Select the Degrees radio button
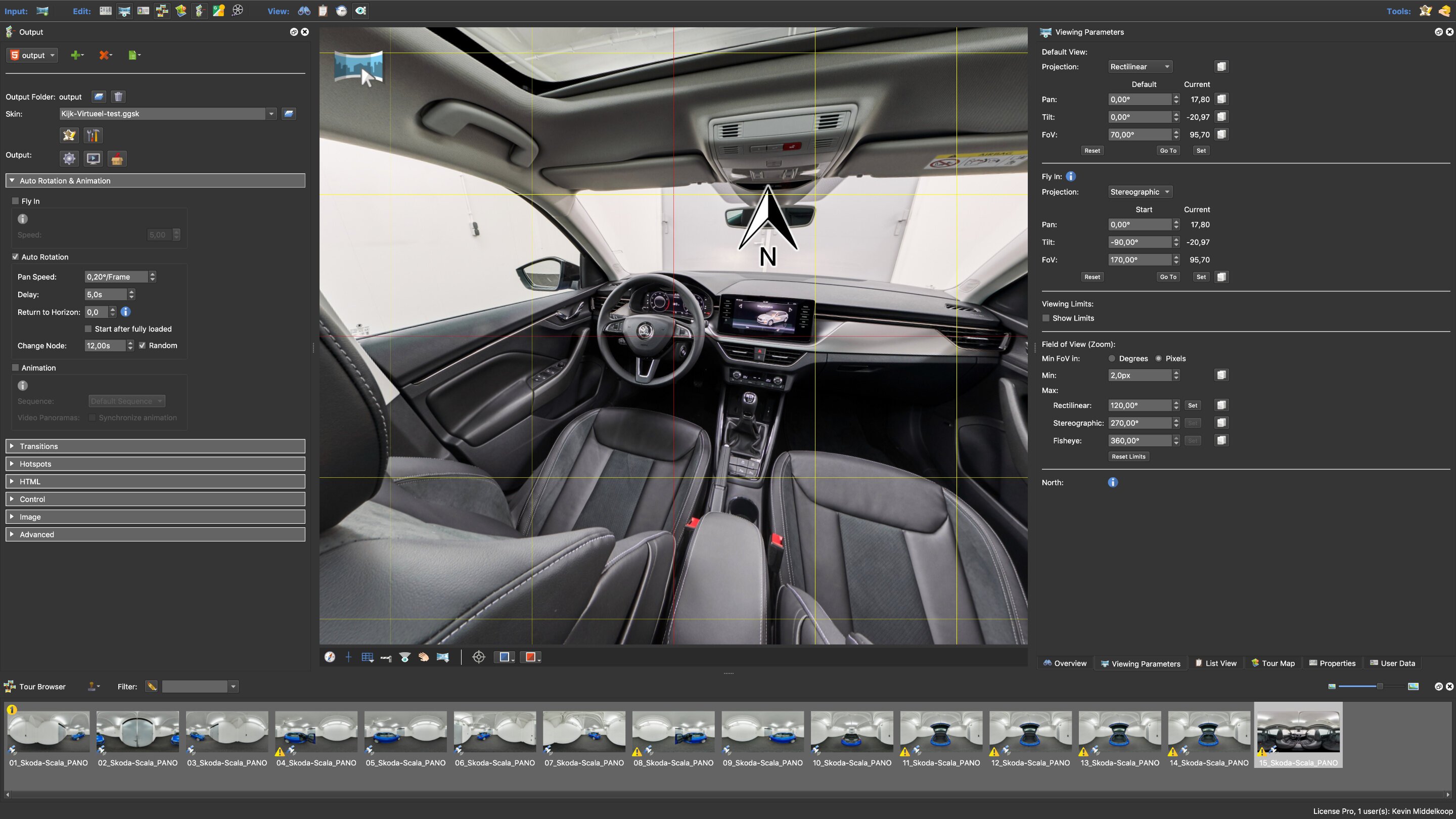This screenshot has height=819, width=1456. pos(1112,358)
